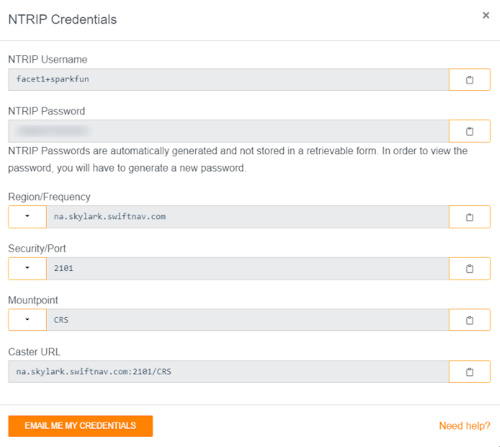
Task: Click the NTRIP Credentials dialog title
Action: (62, 19)
